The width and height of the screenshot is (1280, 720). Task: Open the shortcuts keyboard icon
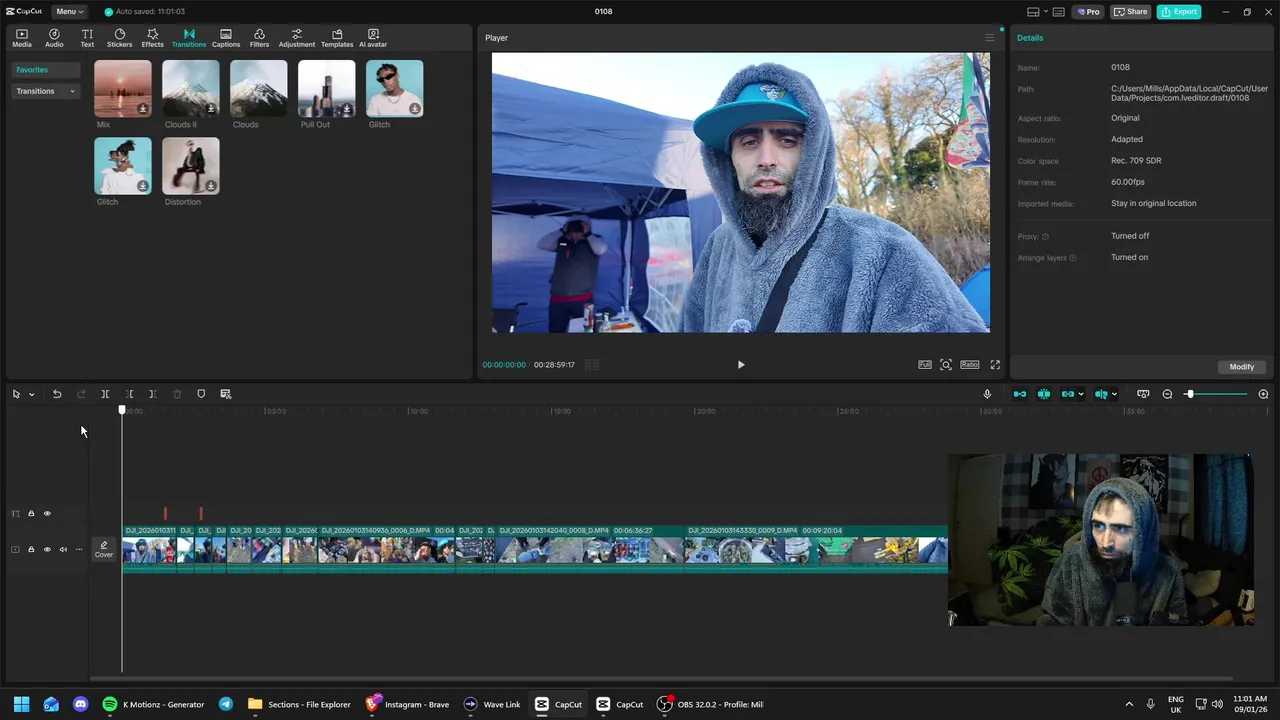pos(1059,12)
